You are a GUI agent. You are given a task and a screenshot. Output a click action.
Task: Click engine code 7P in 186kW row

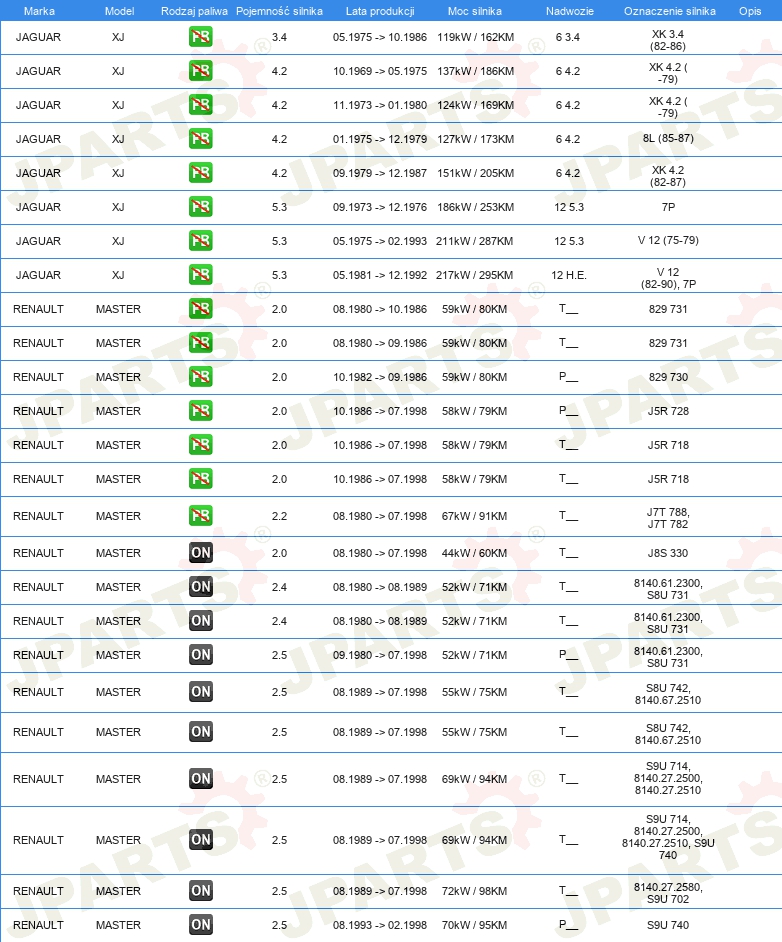pyautogui.click(x=668, y=207)
